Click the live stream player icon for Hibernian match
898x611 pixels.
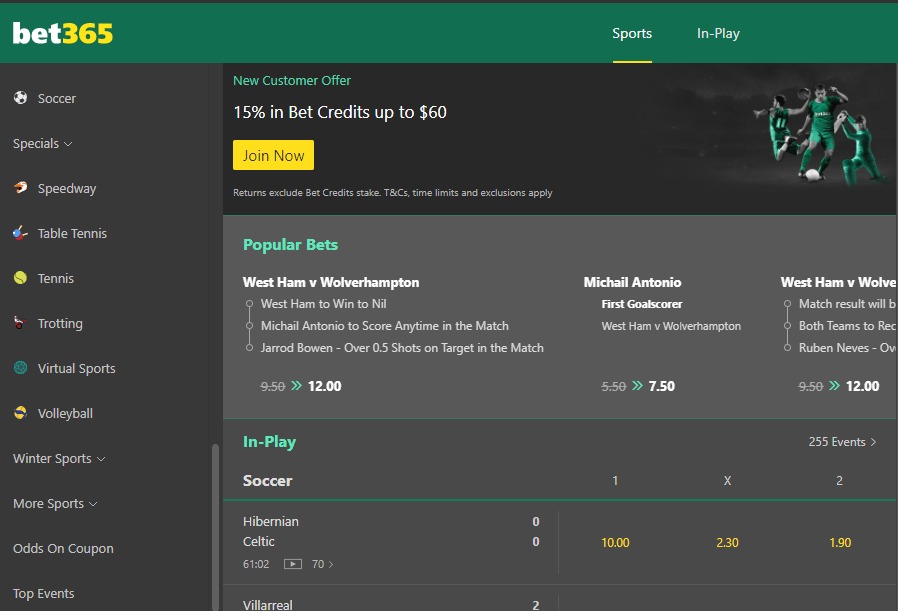tap(291, 564)
